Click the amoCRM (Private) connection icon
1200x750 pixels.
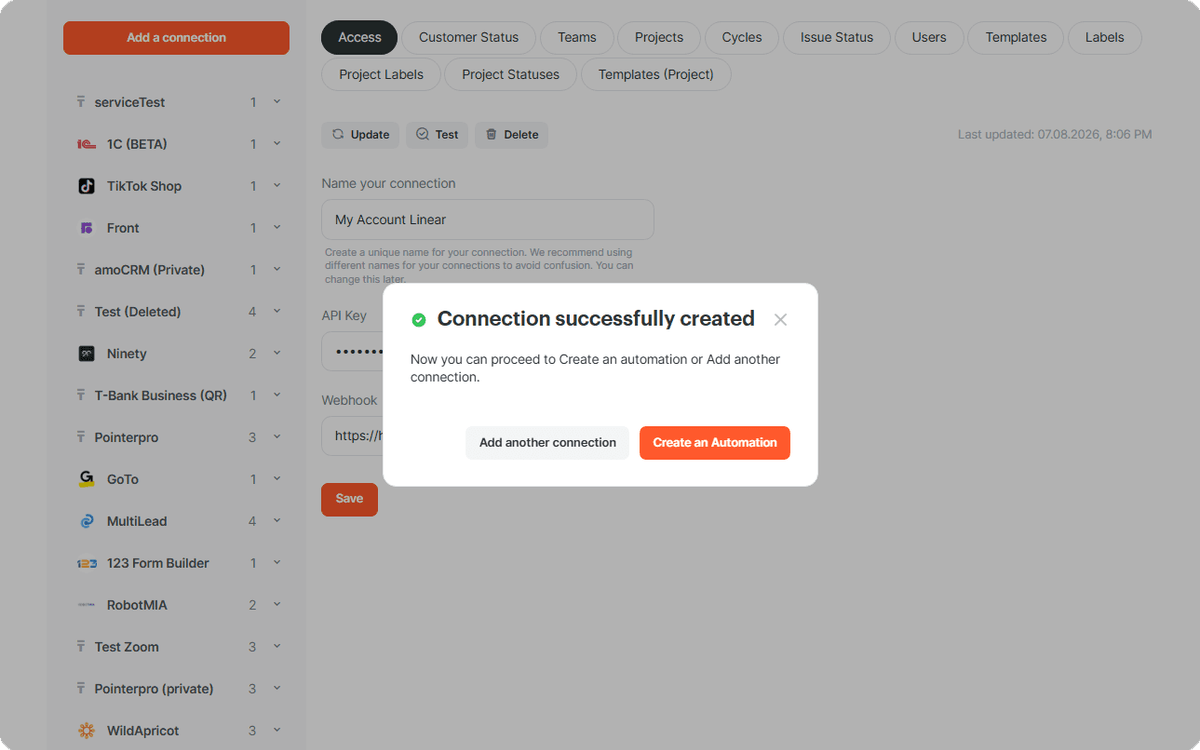point(80,270)
